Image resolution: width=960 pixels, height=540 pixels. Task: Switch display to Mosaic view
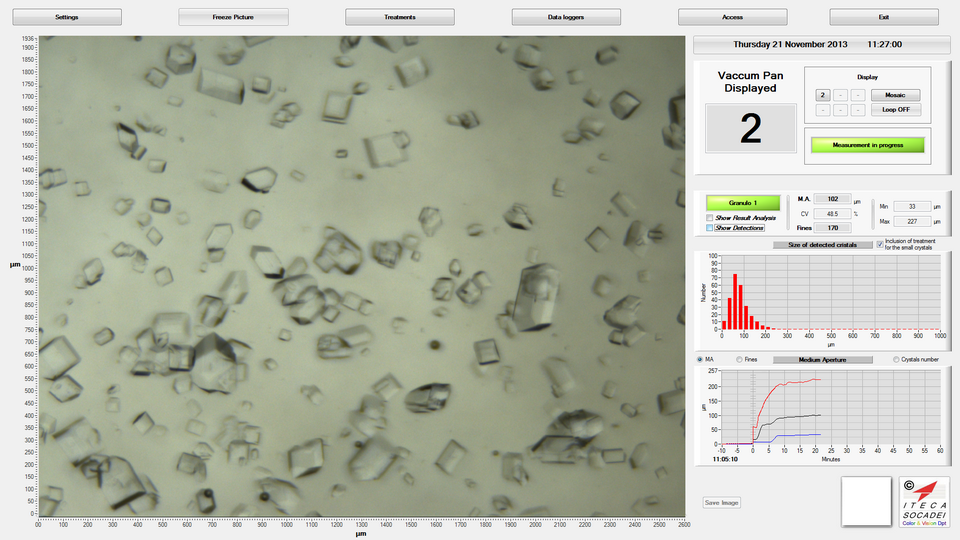895,95
